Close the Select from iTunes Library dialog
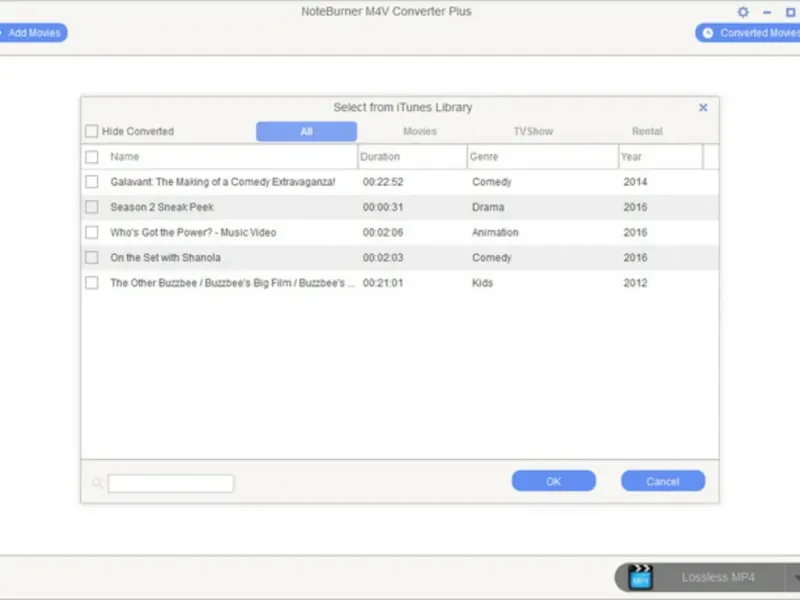The image size is (800, 600). pos(703,108)
